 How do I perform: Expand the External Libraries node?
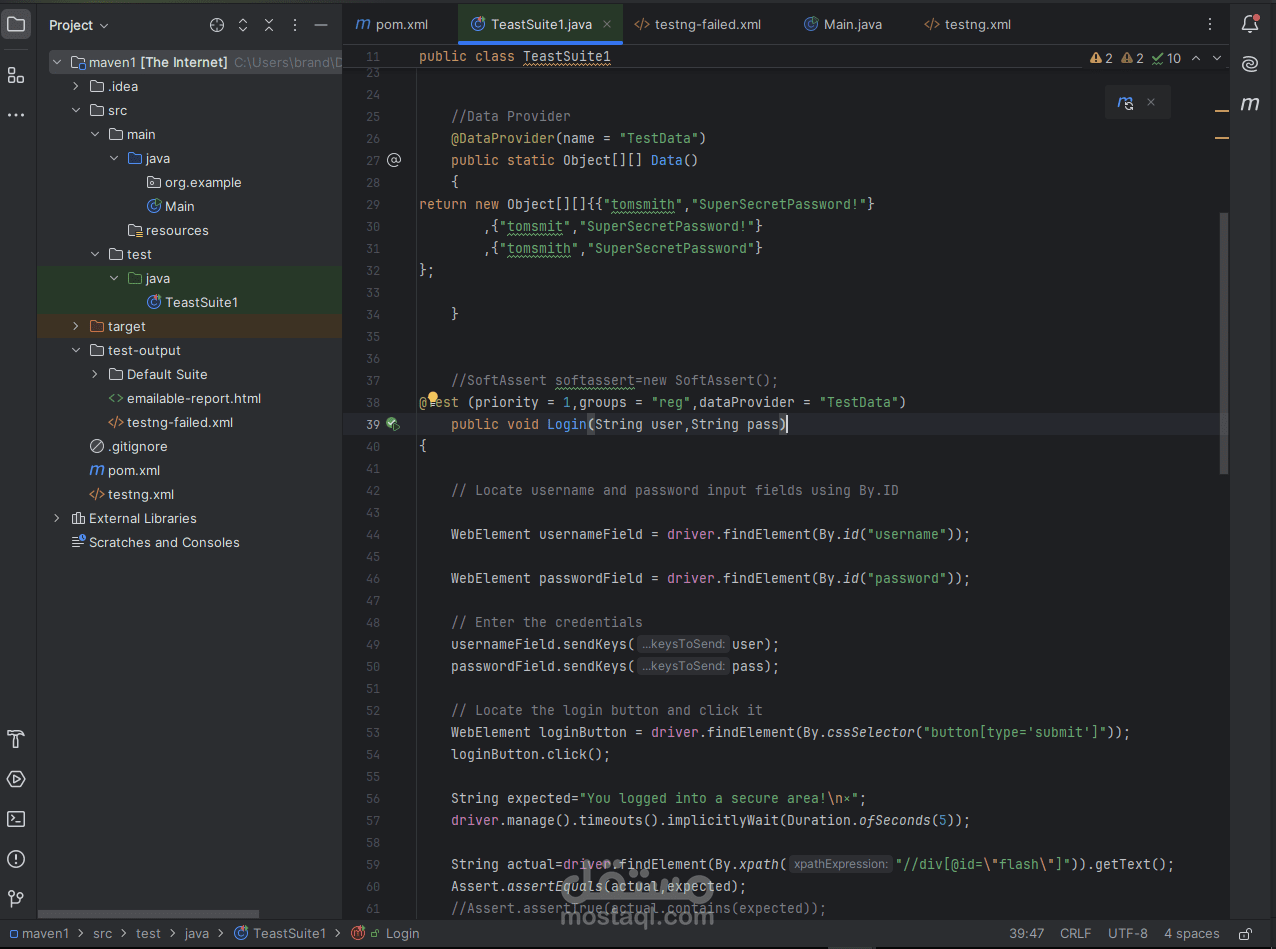57,519
